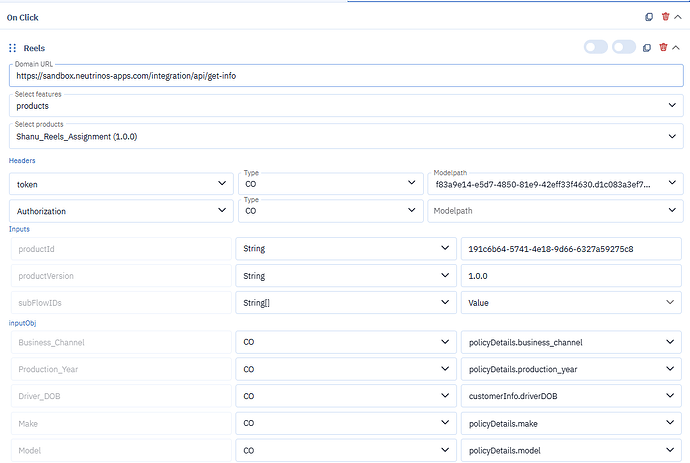
Task: Open the Select products dropdown
Action: pos(346,136)
